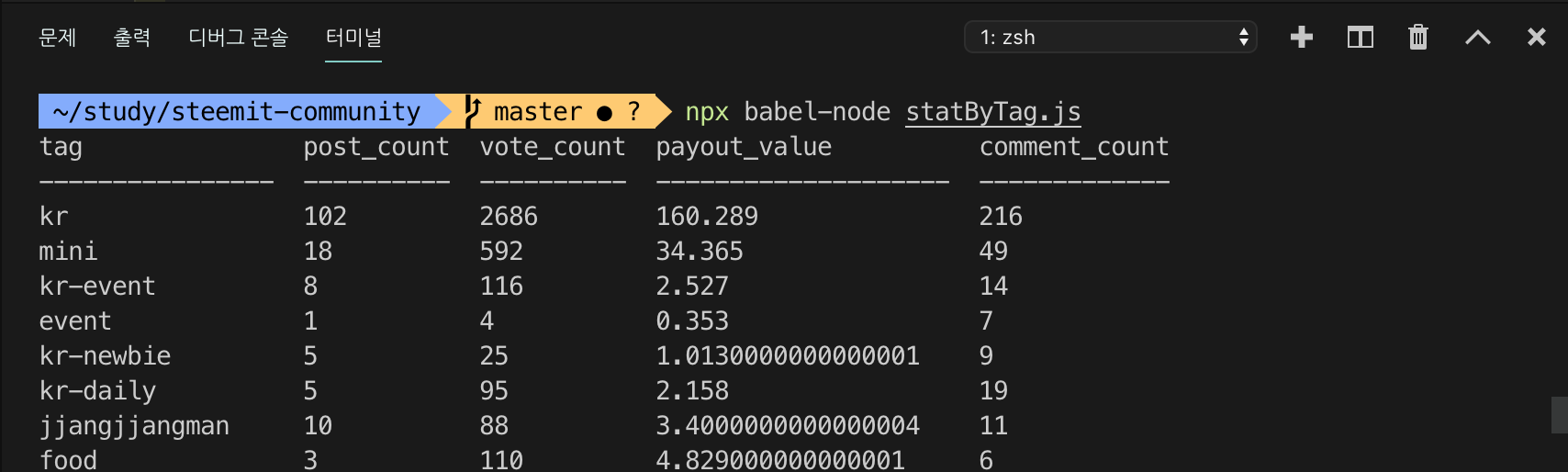
Task: Click the git branch icon in prompt
Action: pyautogui.click(x=473, y=111)
